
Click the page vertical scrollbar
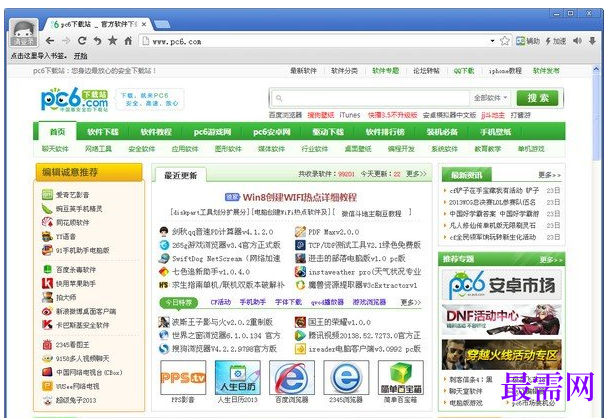pos(596,117)
